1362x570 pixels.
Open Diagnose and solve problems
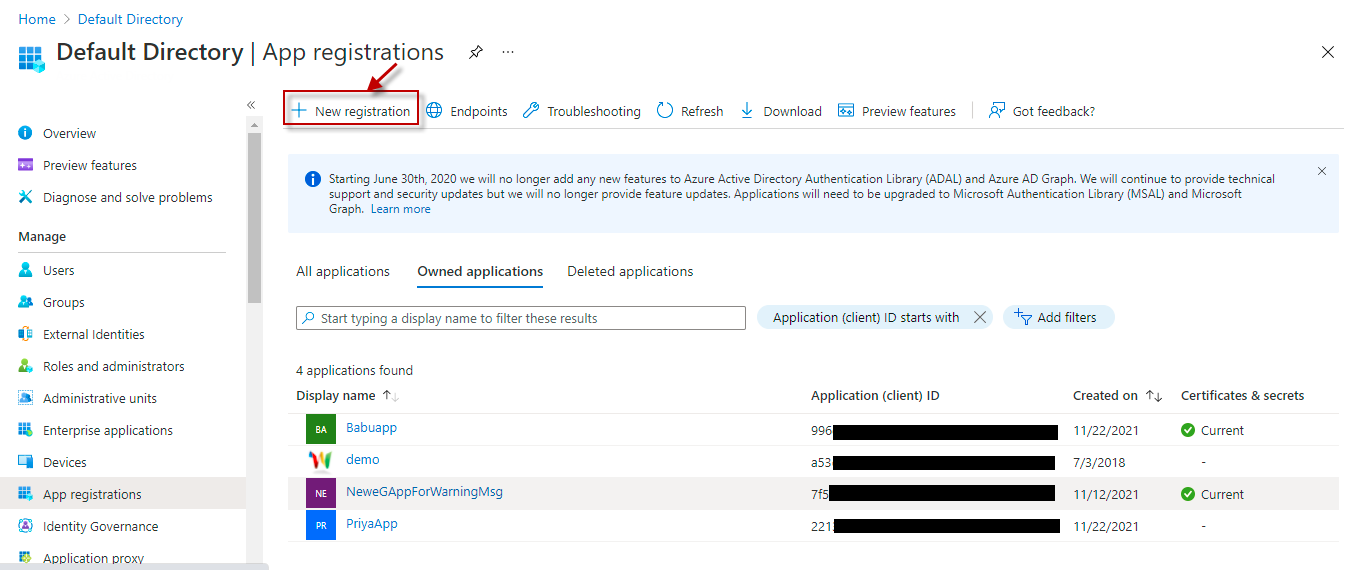click(127, 197)
